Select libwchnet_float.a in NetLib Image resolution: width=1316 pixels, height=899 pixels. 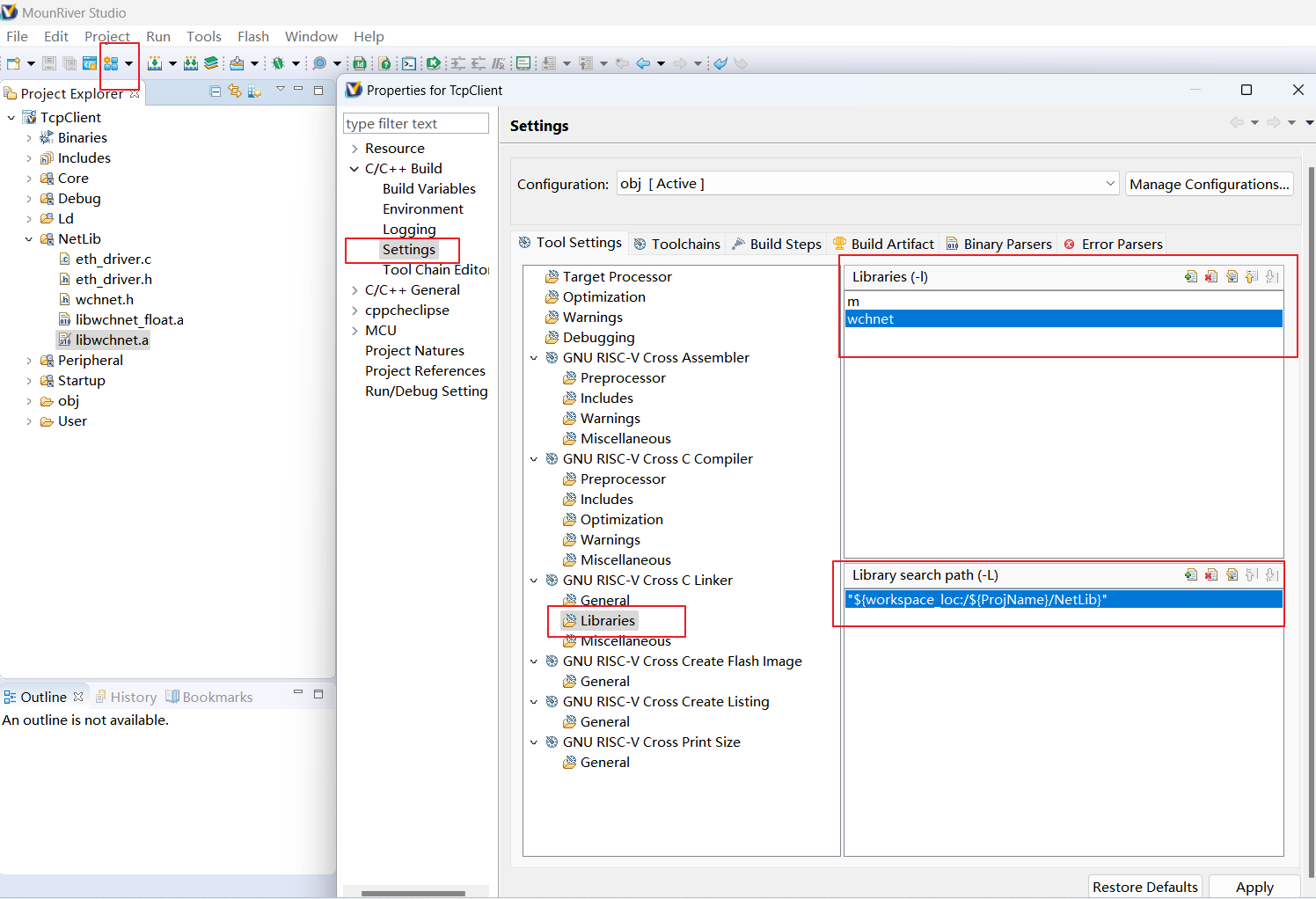[121, 319]
